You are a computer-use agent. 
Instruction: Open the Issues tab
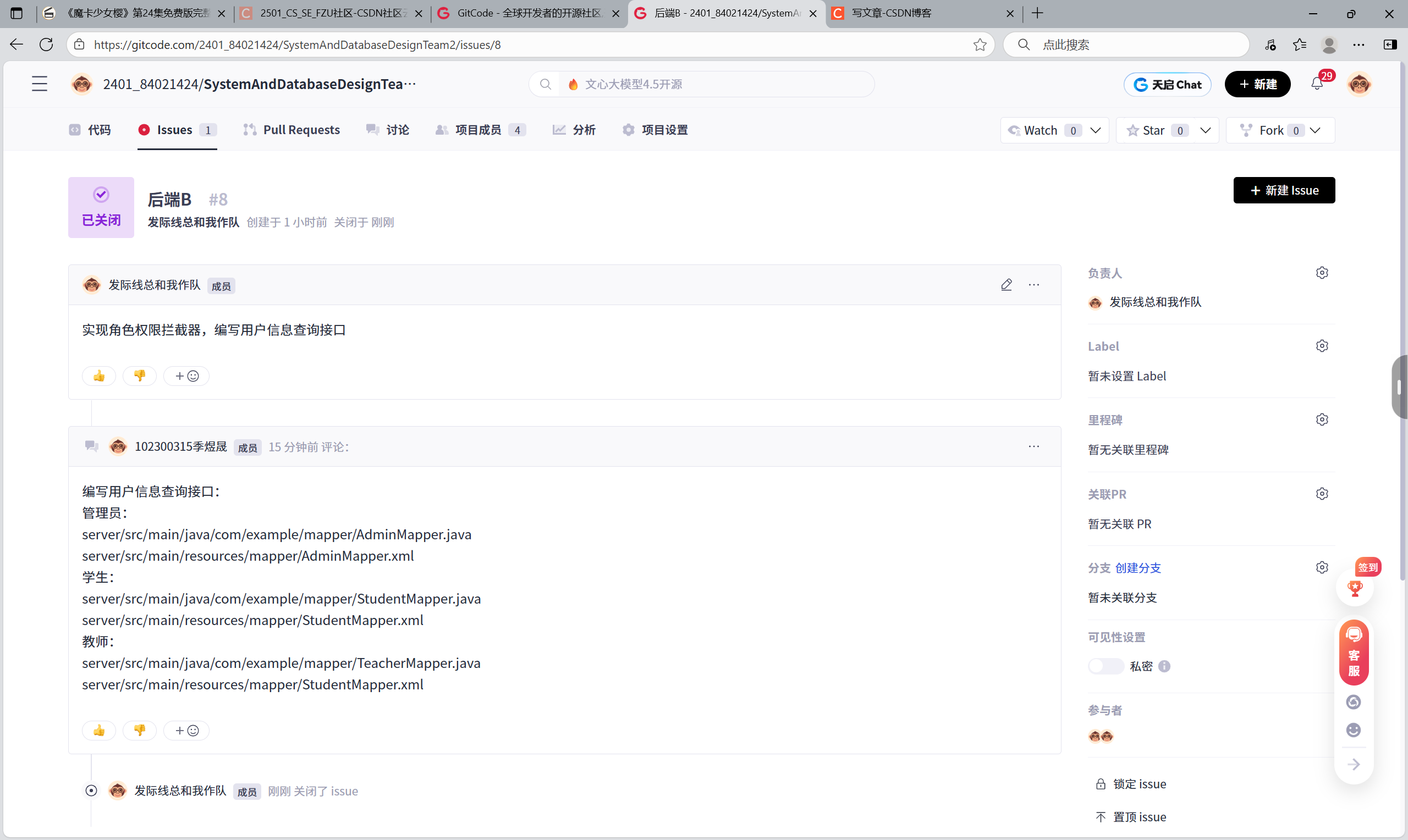click(177, 130)
